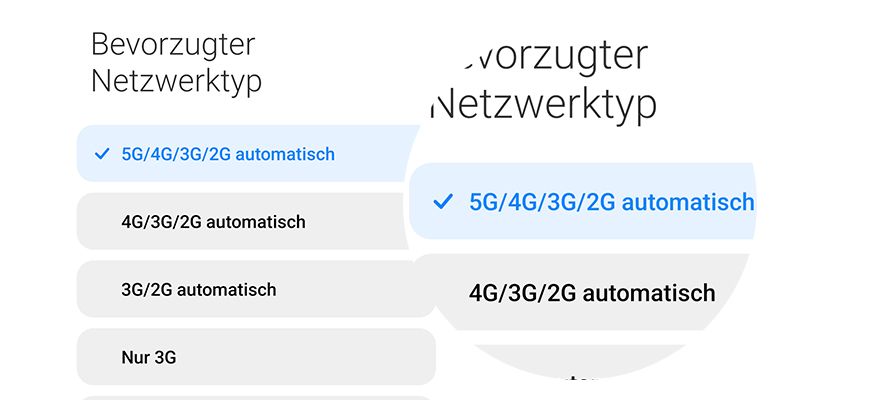Tap the magnified 4G/3G/2G automatisch label
879x400 pixels.
click(592, 293)
